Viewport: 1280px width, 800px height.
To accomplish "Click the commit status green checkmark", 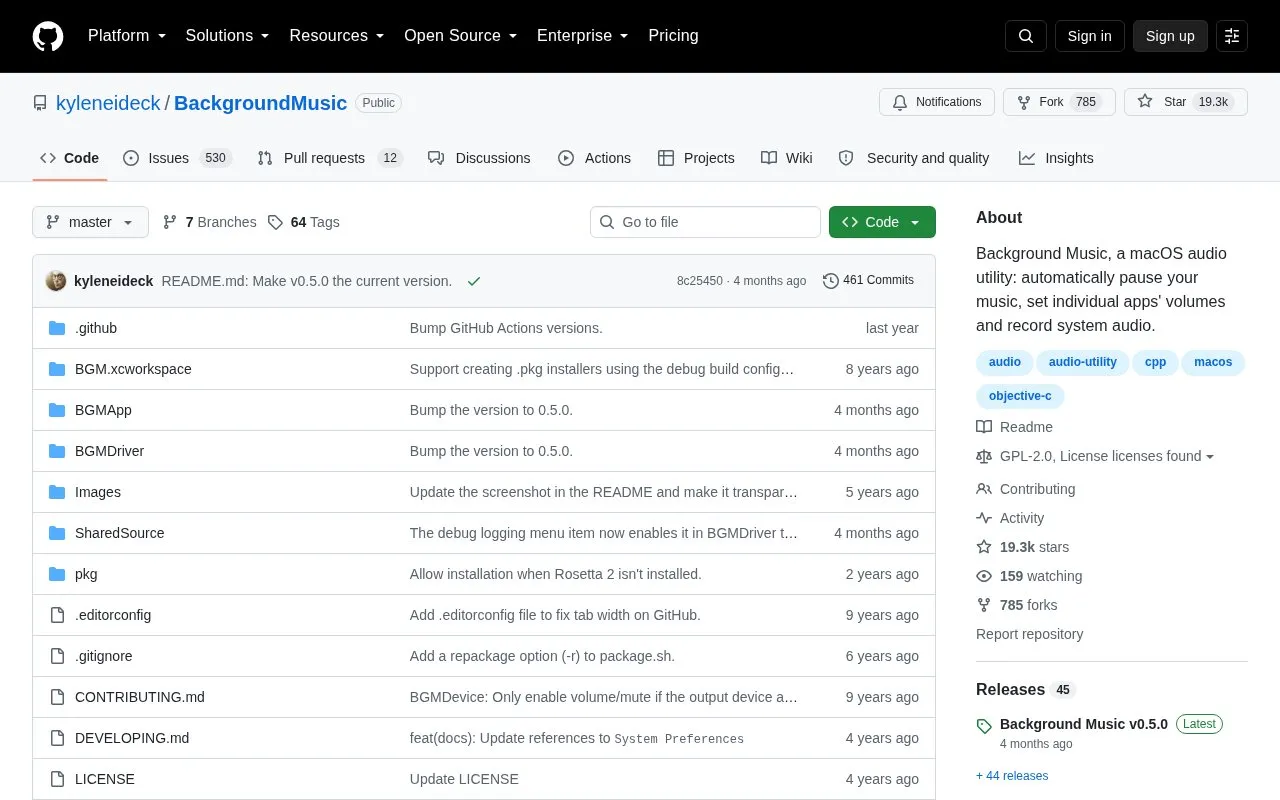I will click(x=474, y=281).
